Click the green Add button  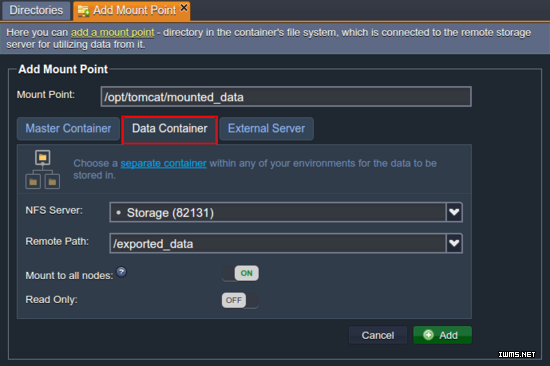point(442,335)
